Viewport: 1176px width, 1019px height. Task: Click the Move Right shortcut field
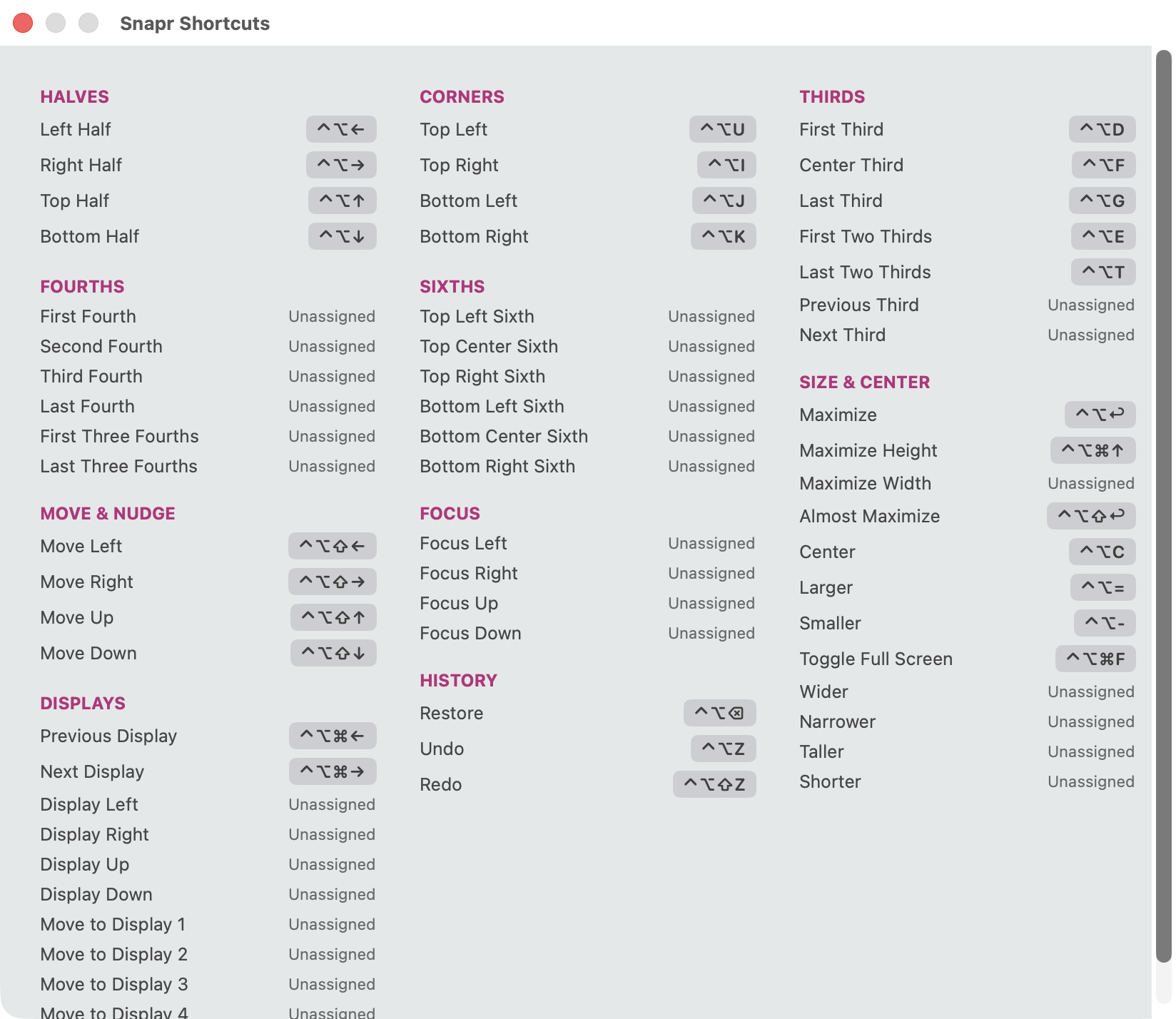click(x=332, y=582)
